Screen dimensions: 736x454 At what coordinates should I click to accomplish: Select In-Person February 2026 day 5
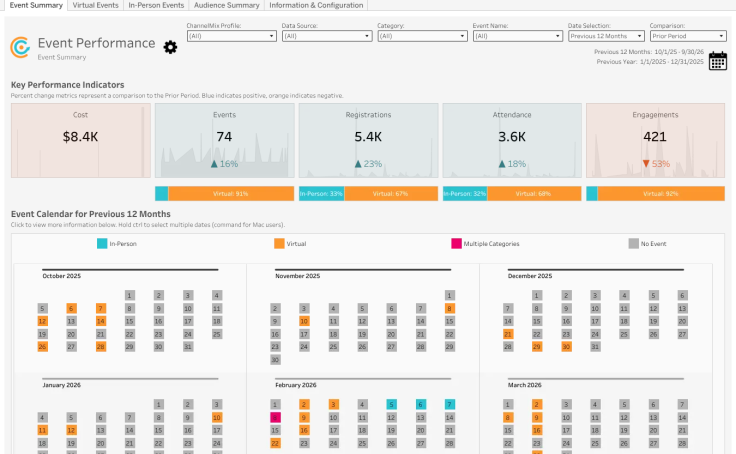(391, 404)
